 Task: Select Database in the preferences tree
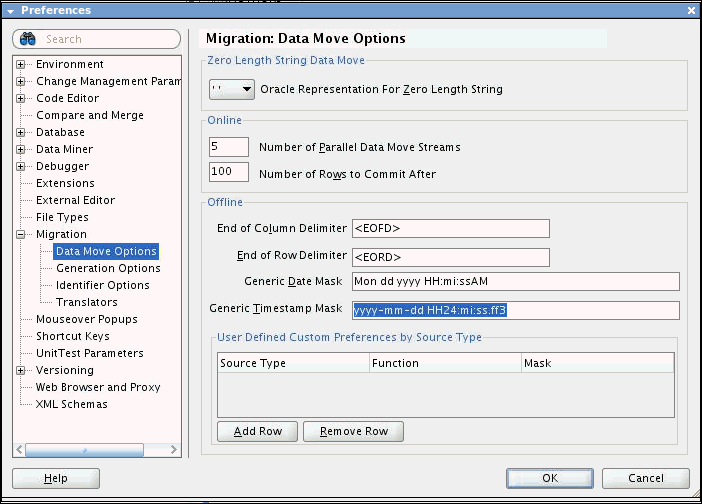(x=60, y=132)
